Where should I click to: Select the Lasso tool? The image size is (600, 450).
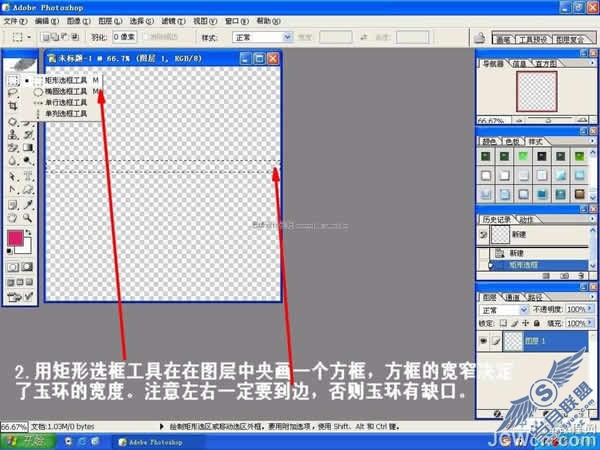pyautogui.click(x=13, y=93)
